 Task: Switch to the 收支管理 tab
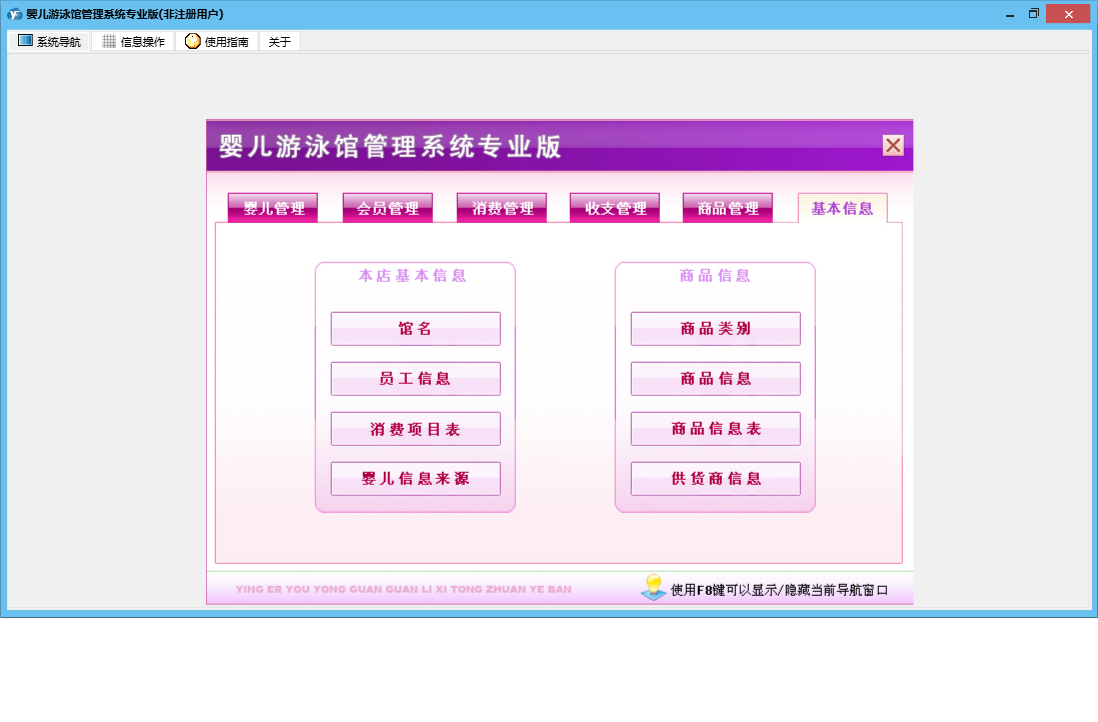tap(615, 208)
